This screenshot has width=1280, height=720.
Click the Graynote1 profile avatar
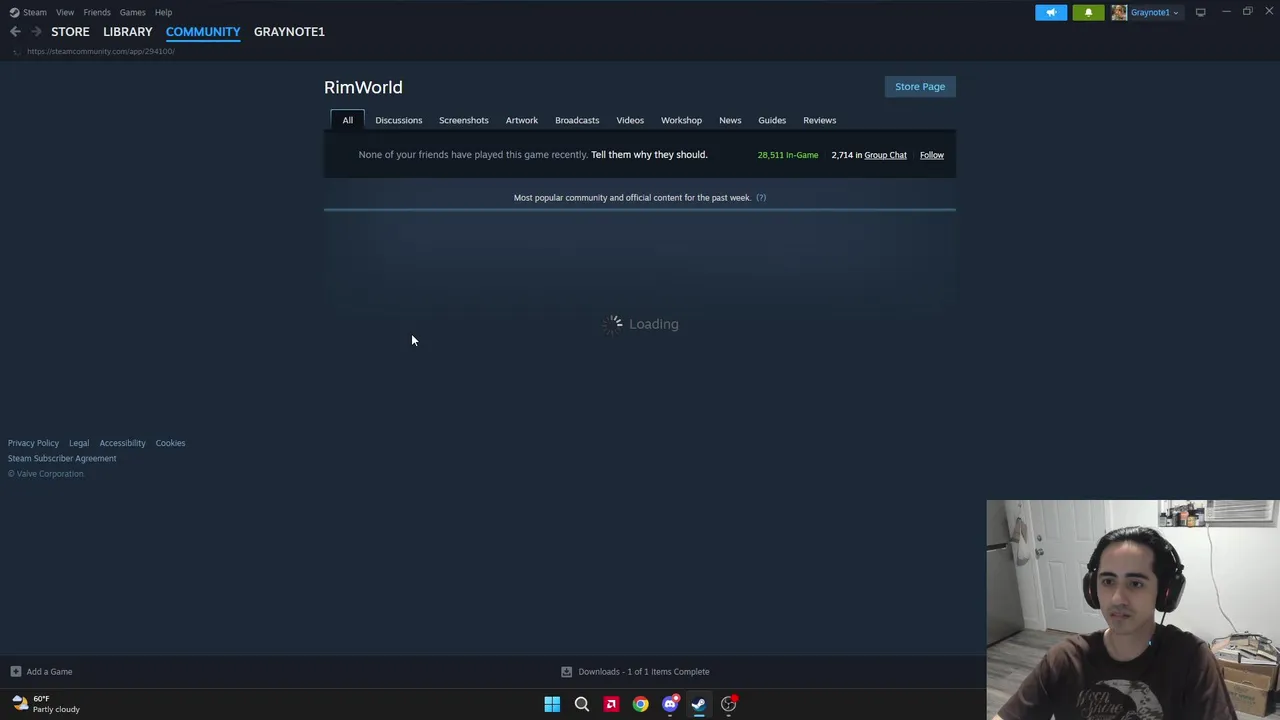click(1119, 12)
